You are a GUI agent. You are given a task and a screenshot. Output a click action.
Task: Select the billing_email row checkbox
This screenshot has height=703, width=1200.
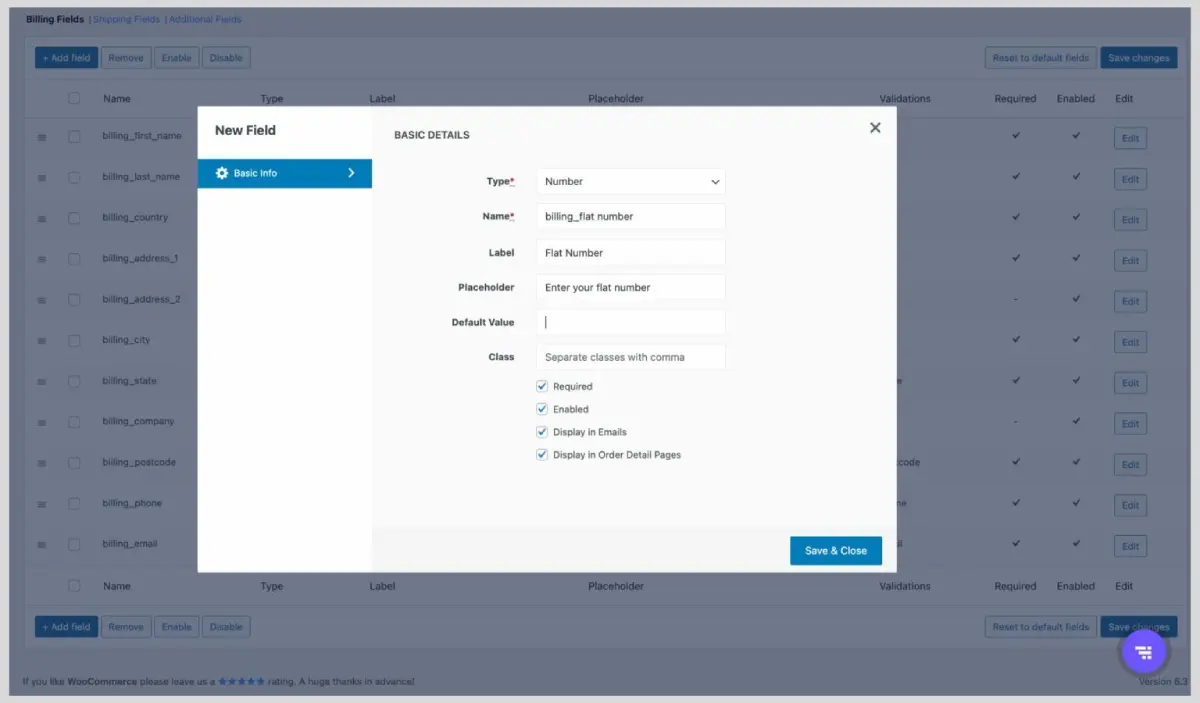(x=74, y=544)
